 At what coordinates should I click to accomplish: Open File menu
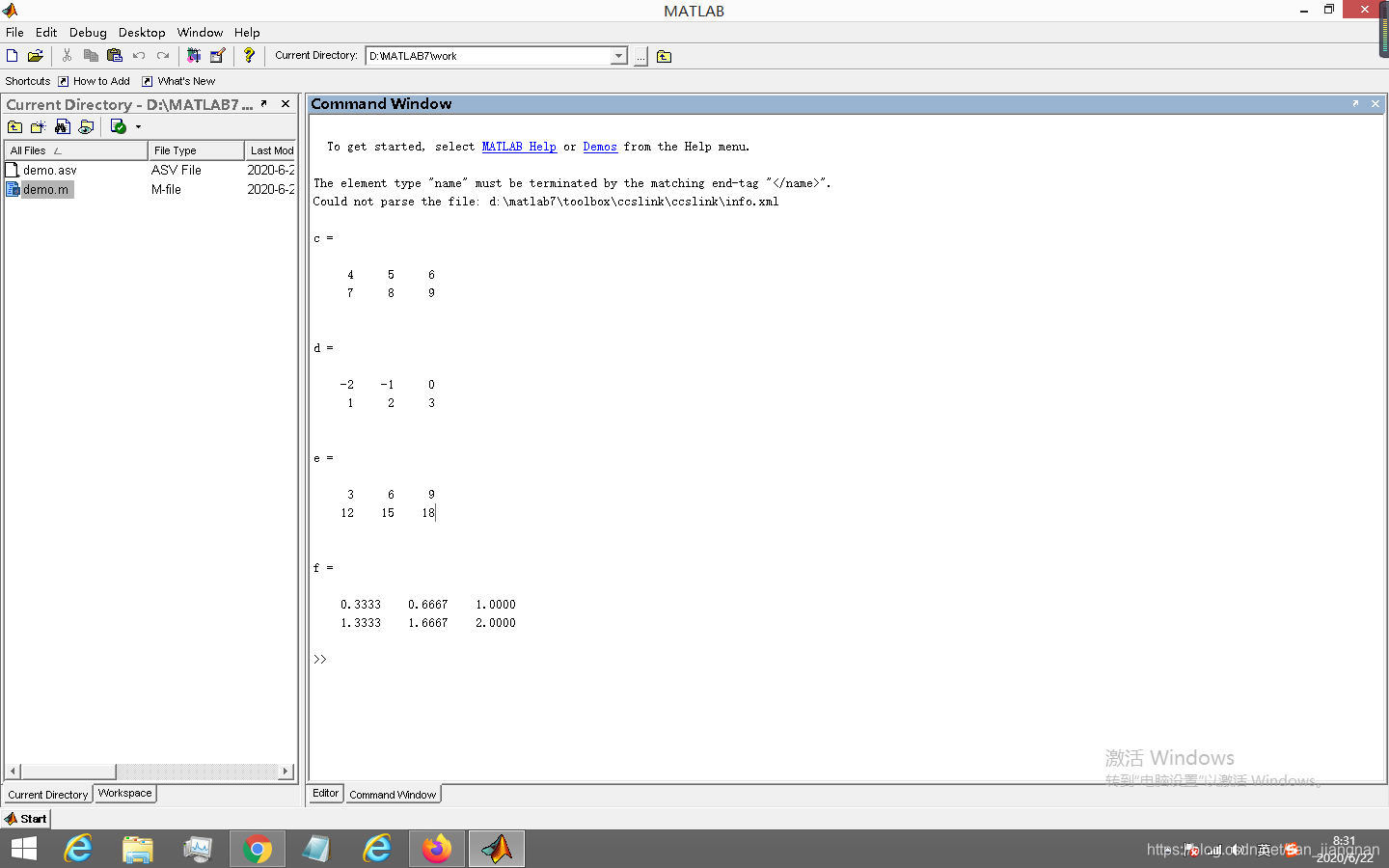[x=14, y=32]
